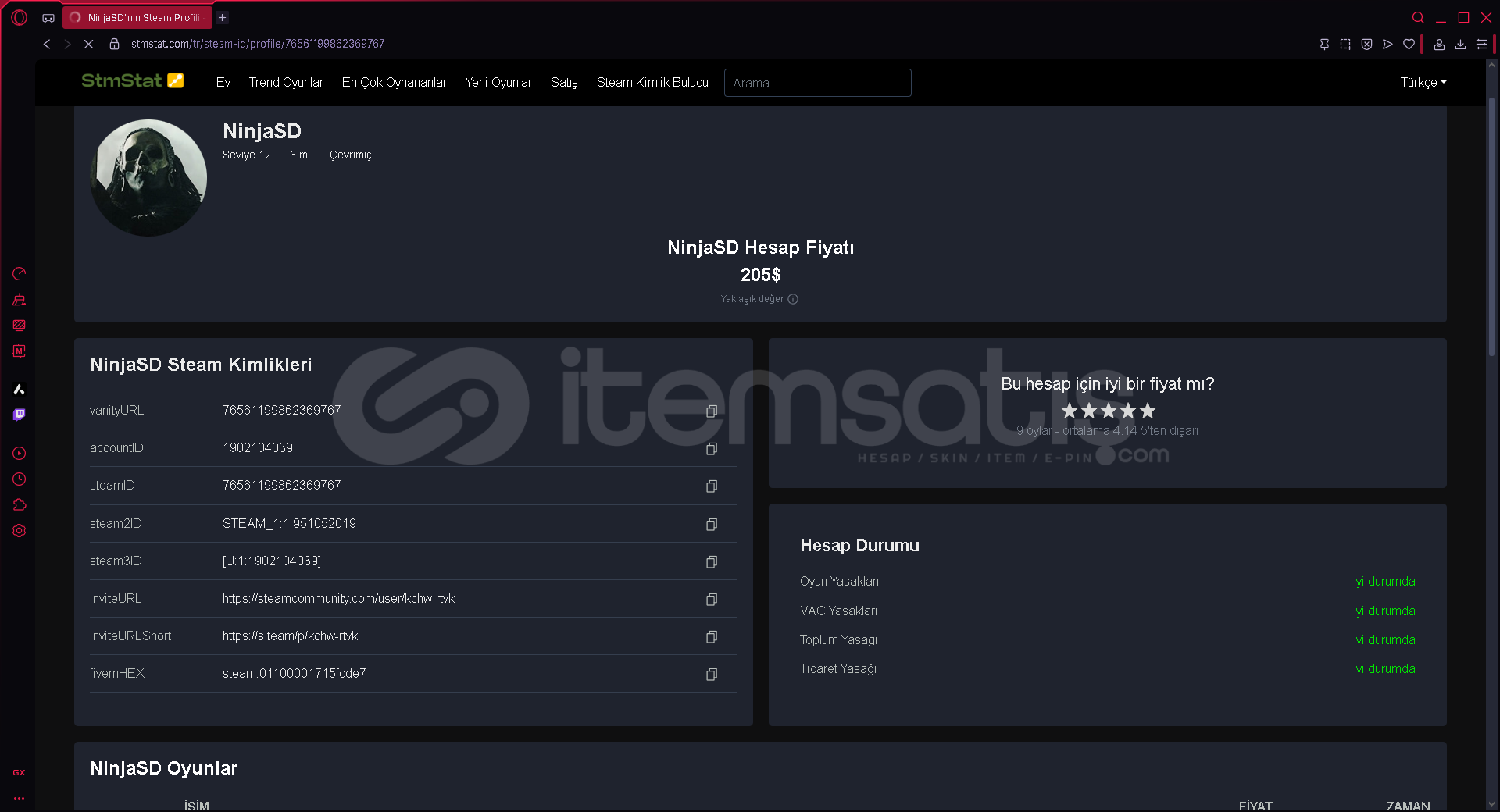Image resolution: width=1500 pixels, height=812 pixels.
Task: Open Trend Oyunlar page
Action: click(x=286, y=82)
